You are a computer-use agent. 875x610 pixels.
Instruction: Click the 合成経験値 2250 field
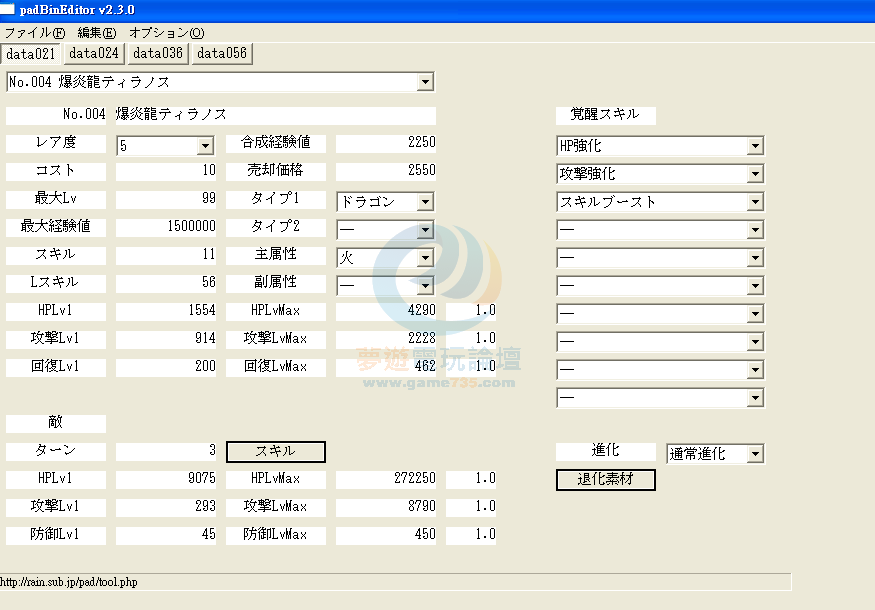point(386,143)
